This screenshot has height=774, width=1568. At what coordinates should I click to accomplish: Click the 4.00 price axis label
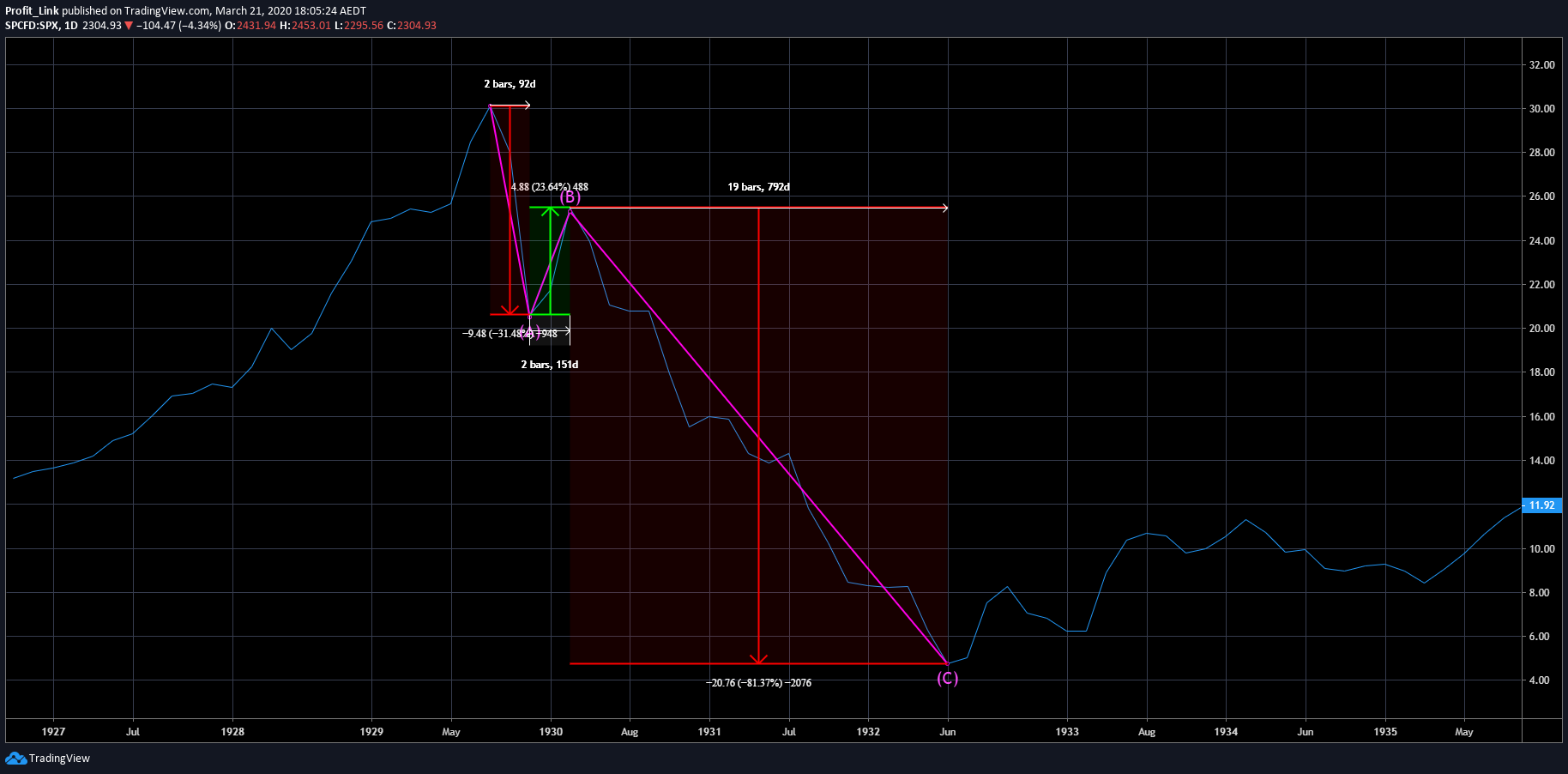(x=1540, y=680)
